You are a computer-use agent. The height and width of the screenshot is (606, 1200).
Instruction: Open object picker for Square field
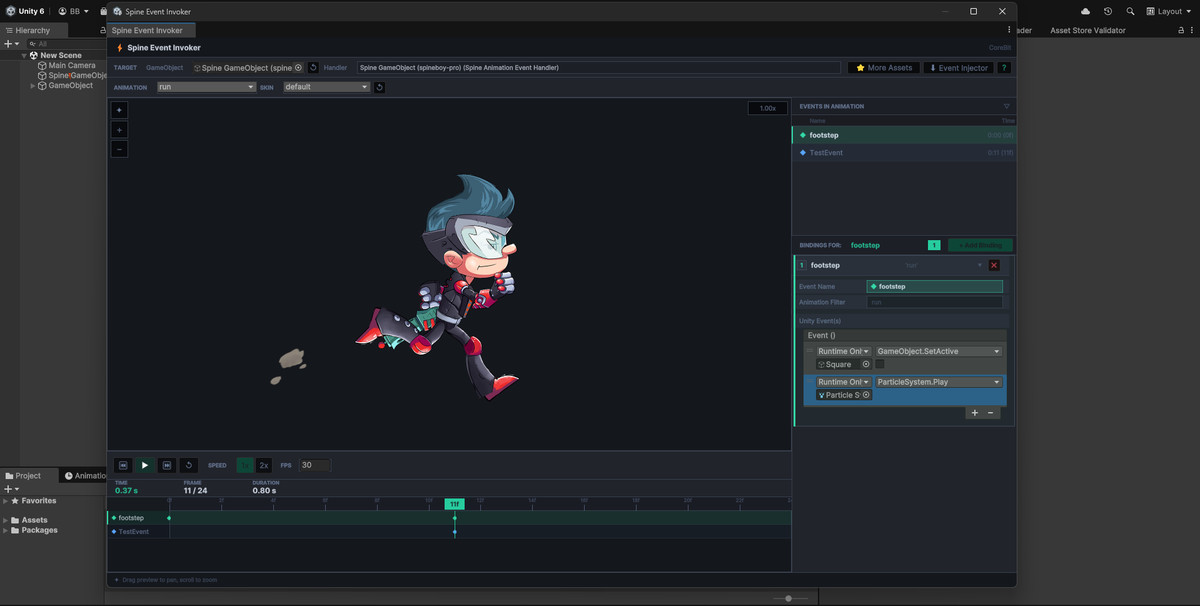(x=866, y=364)
